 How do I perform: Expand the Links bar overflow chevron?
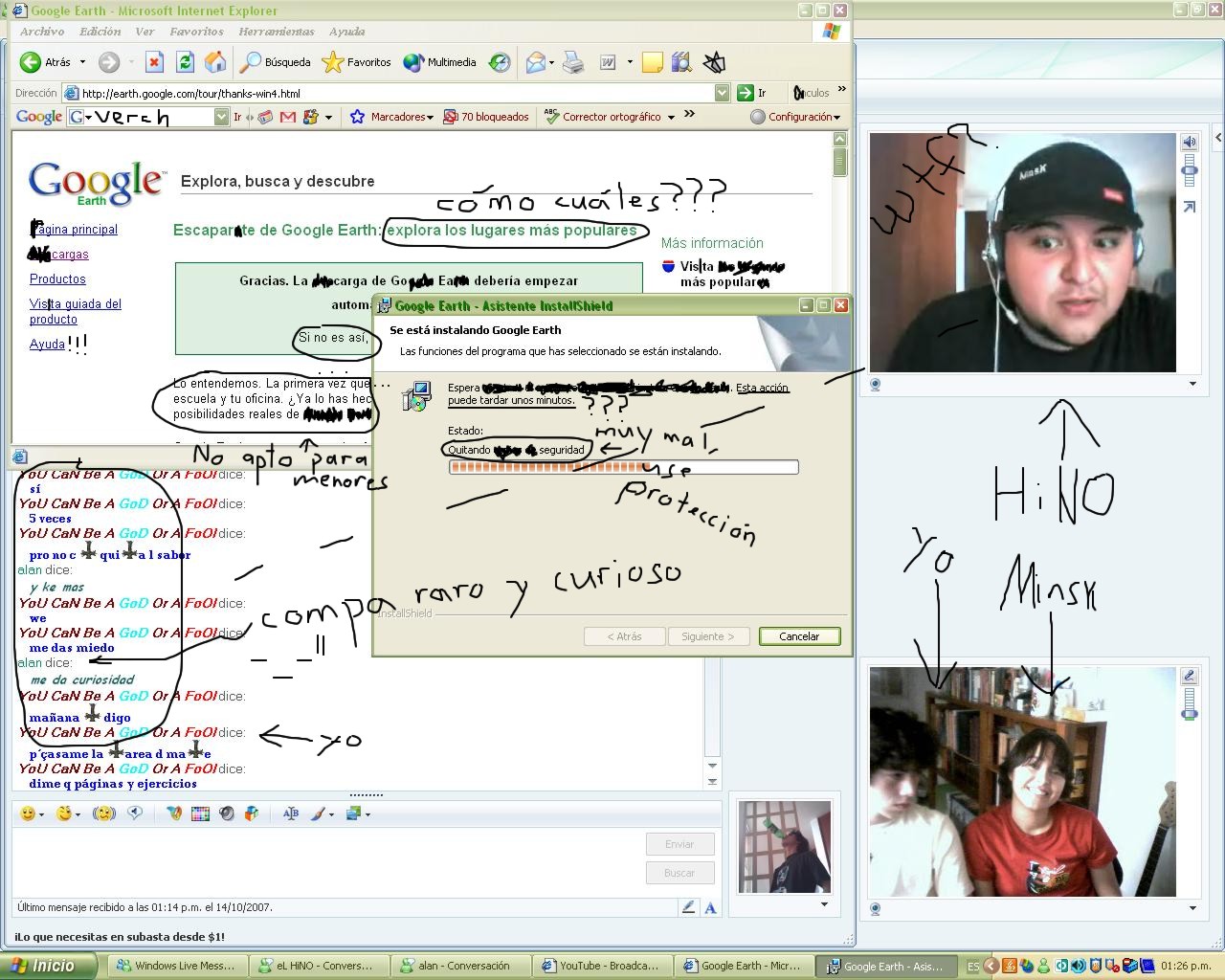point(842,90)
